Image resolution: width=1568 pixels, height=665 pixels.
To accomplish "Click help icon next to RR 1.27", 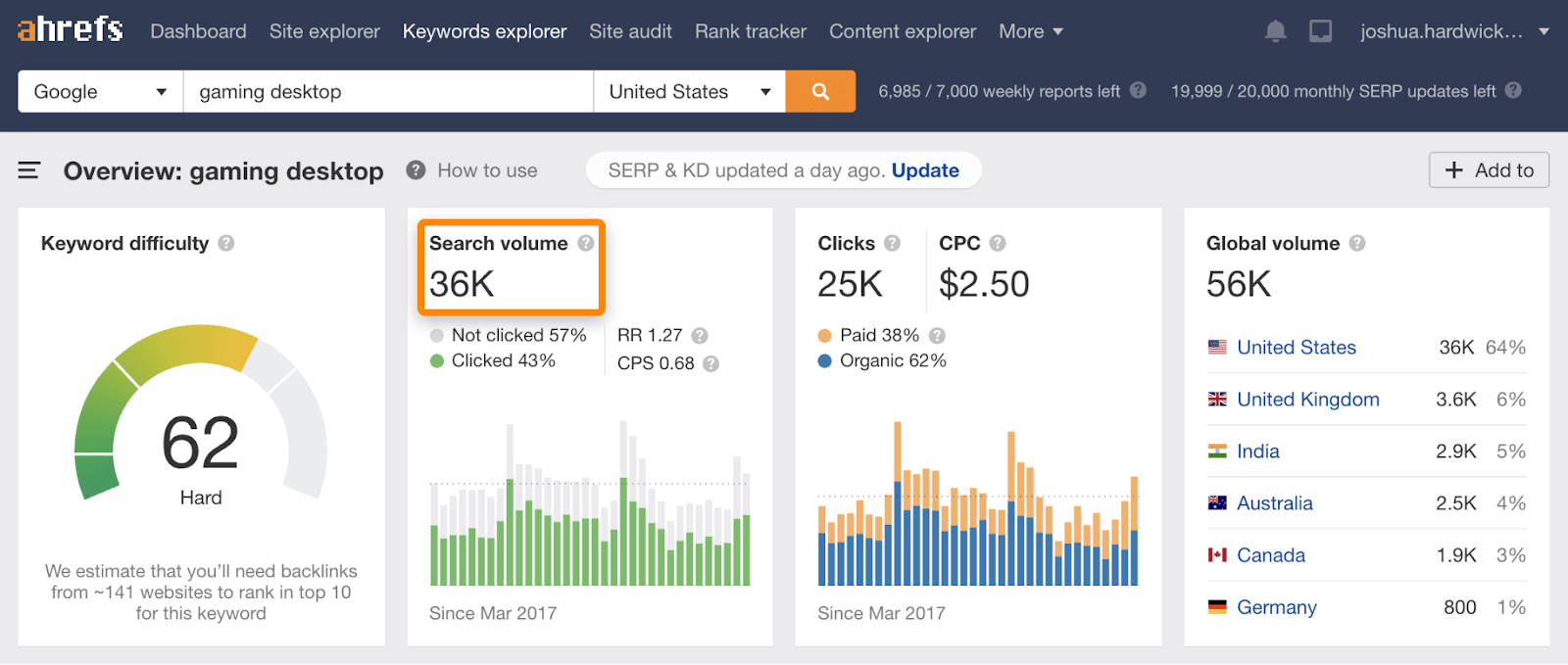I will pos(700,335).
